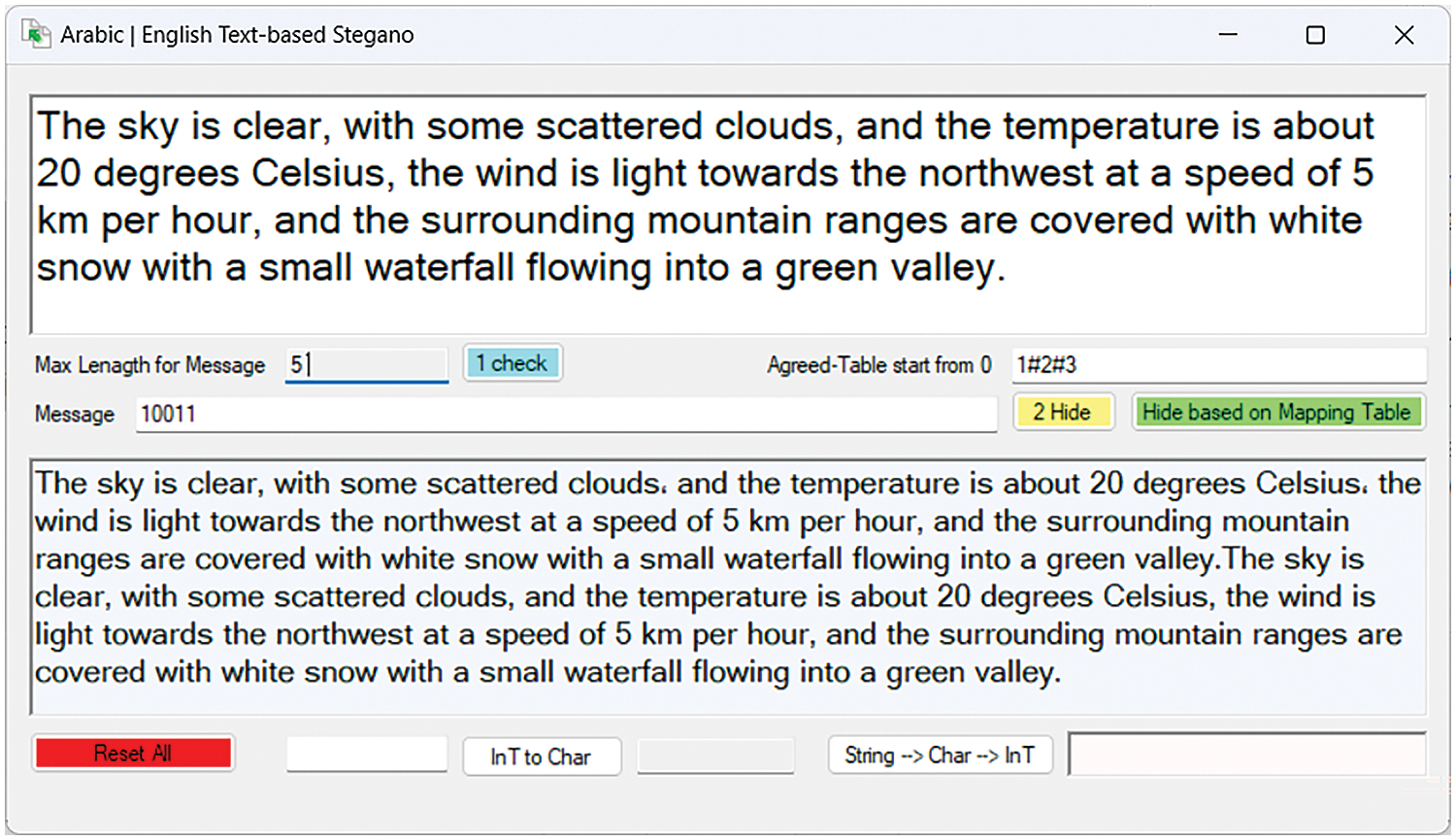Click into the Message input containing 10011
The image size is (1456, 840).
565,415
